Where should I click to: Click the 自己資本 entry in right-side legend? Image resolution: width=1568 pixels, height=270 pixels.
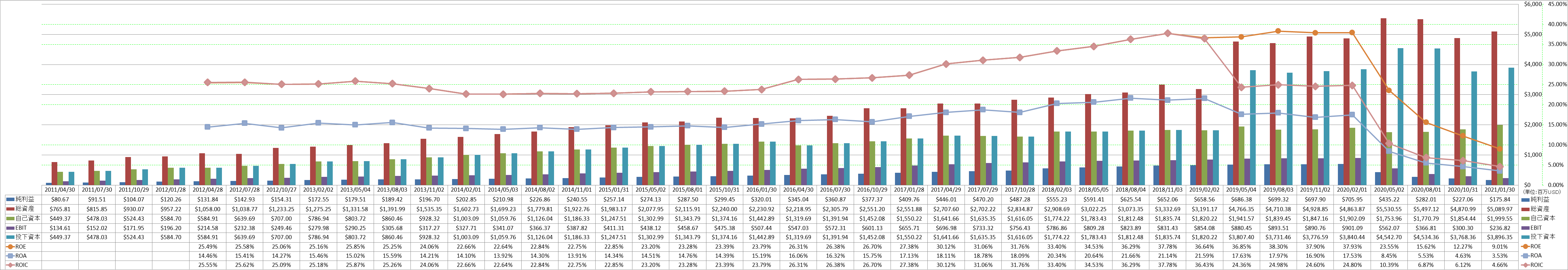click(1538, 218)
